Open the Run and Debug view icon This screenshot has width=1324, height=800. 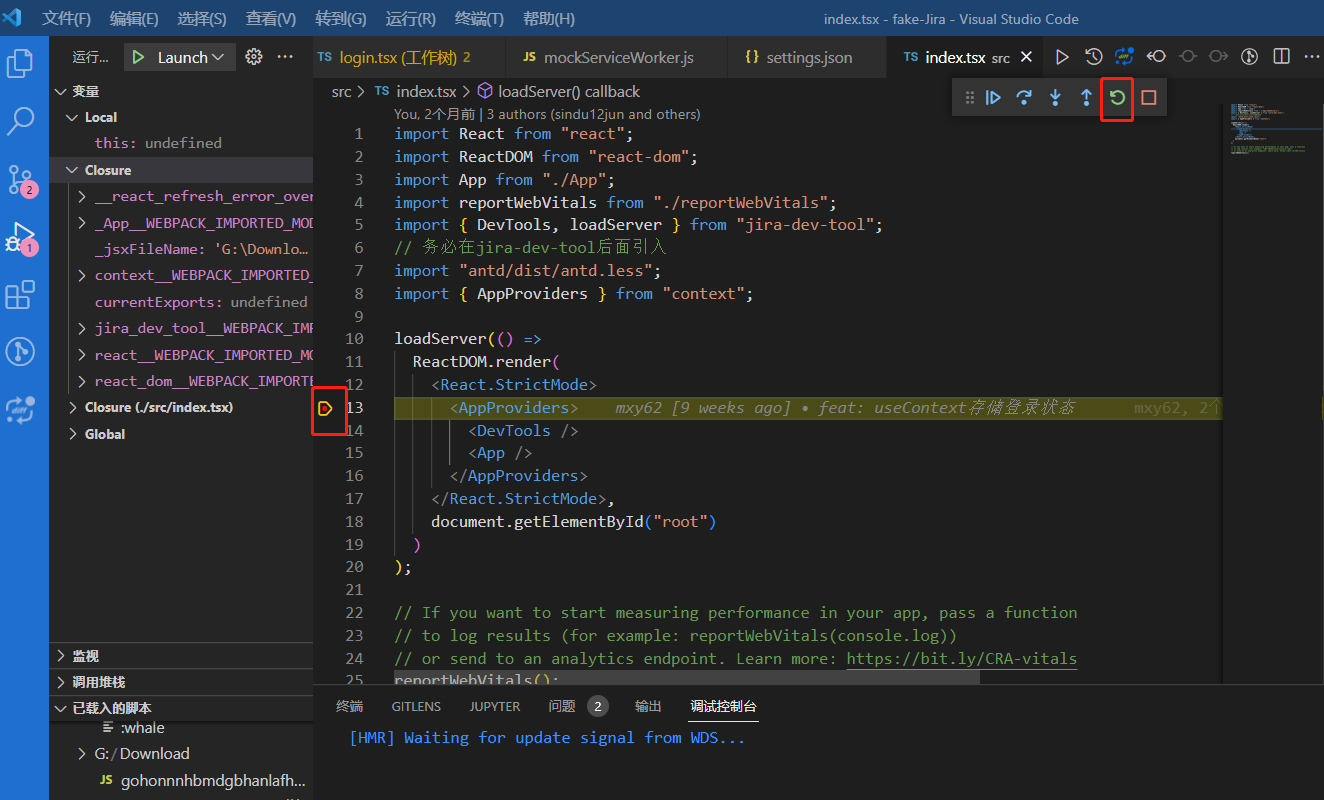21,238
